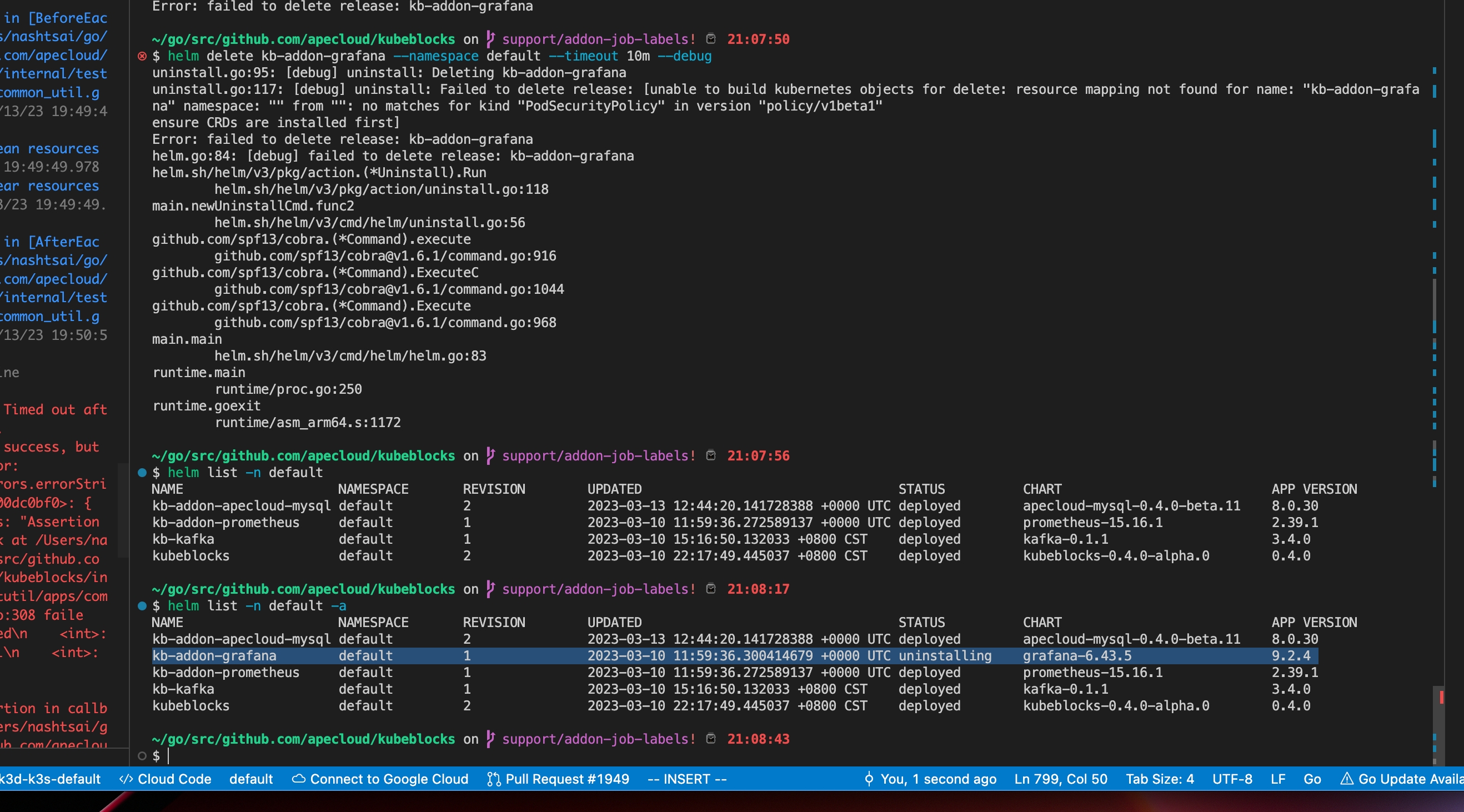Click Connect to Google Cloud
This screenshot has width=1464, height=812.
coord(380,779)
